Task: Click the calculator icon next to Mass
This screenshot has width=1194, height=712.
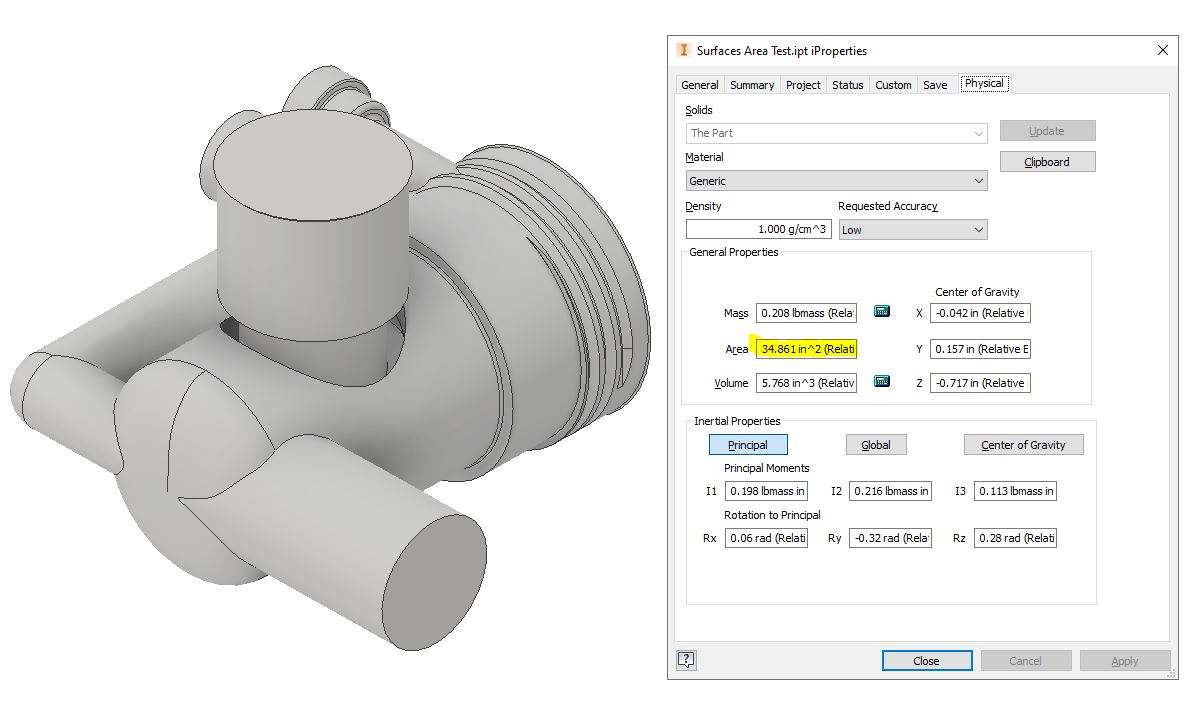Action: coord(882,311)
